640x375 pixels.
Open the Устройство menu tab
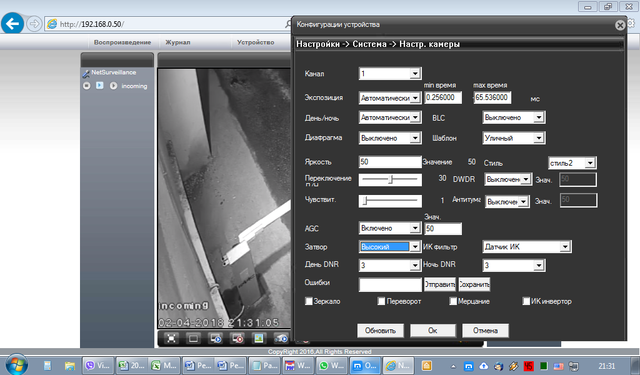point(256,42)
